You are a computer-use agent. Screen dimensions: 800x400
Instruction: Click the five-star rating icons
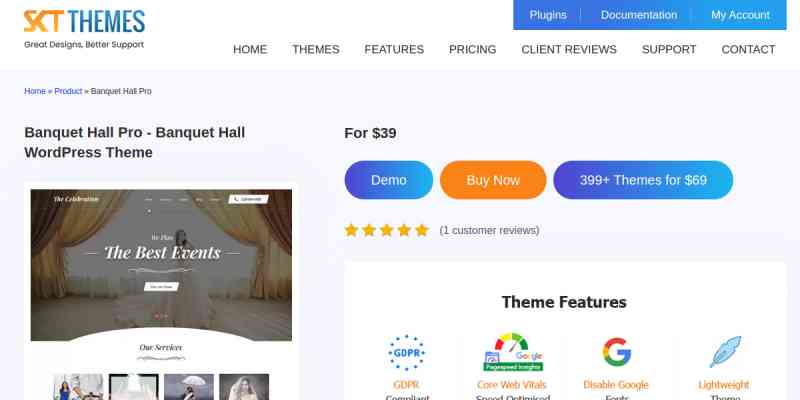coord(386,230)
